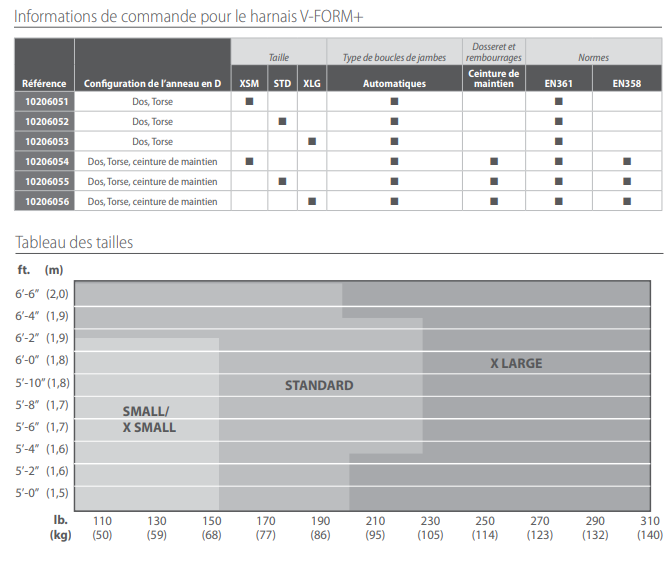This screenshot has width=671, height=573.
Task: Click the 130 (59) weight label
Action: [x=157, y=528]
